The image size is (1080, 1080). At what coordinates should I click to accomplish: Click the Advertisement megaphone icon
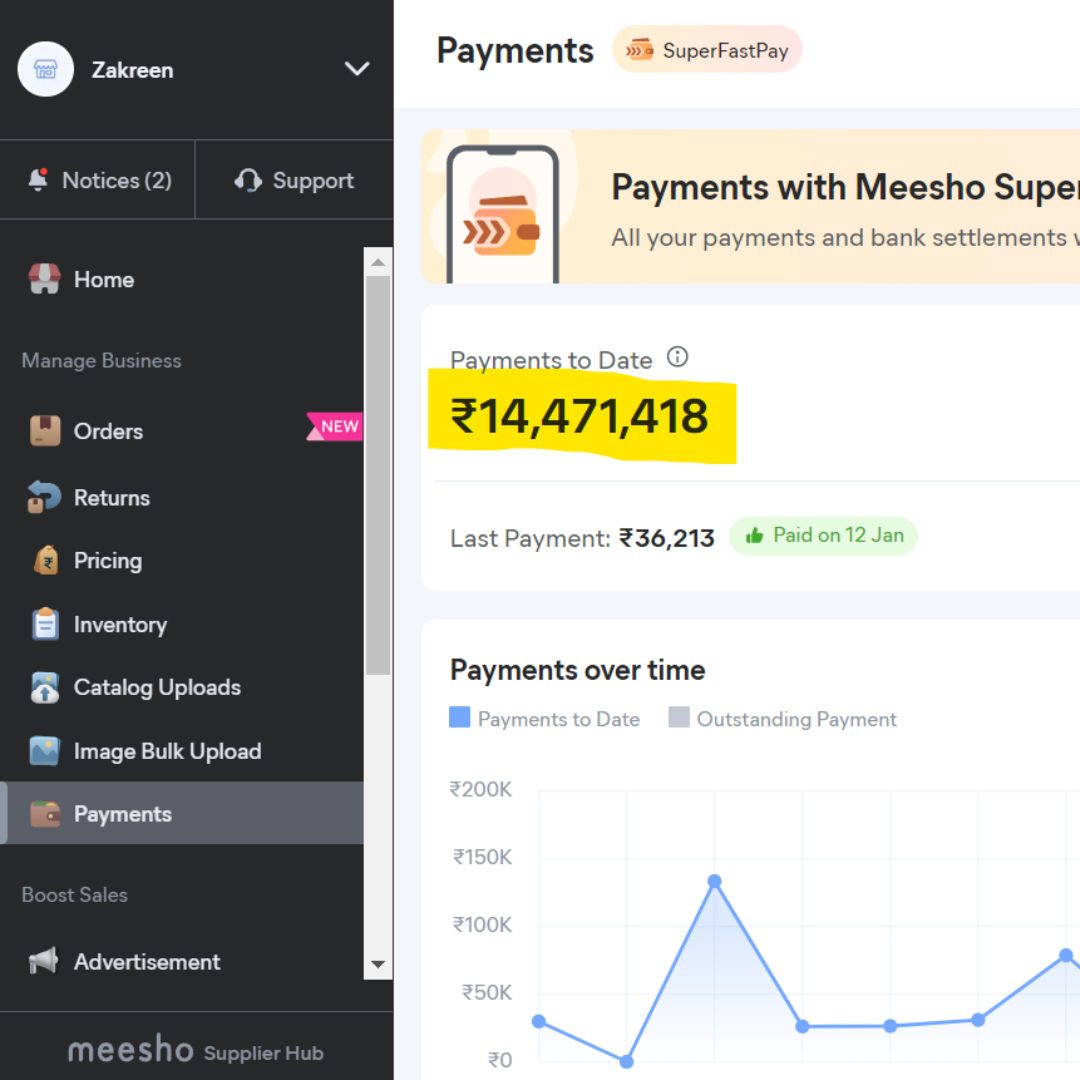click(45, 961)
